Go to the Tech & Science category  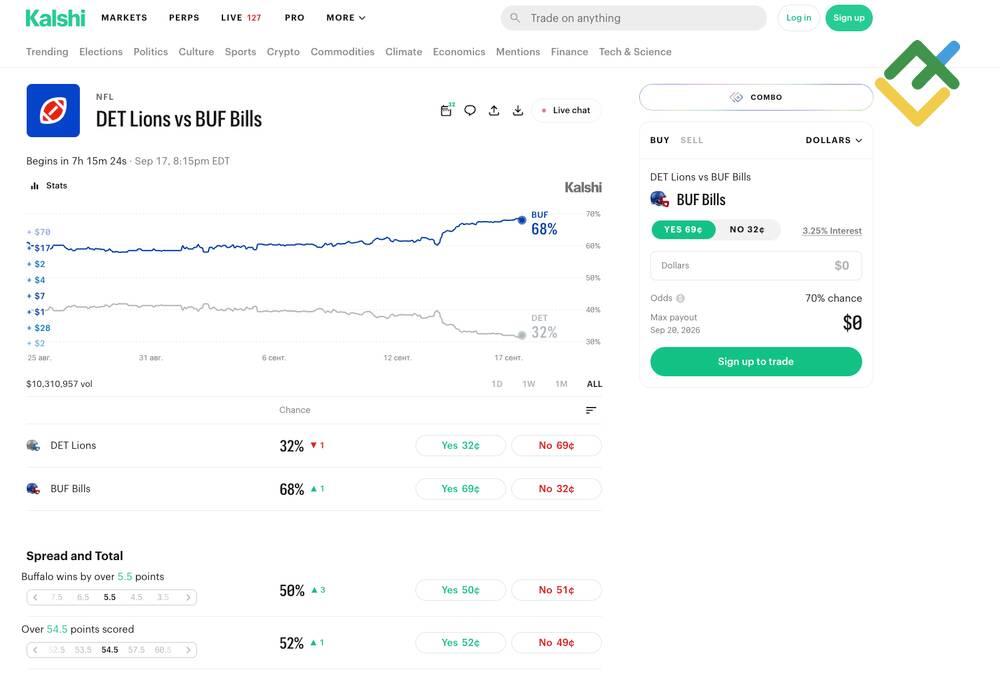point(635,52)
